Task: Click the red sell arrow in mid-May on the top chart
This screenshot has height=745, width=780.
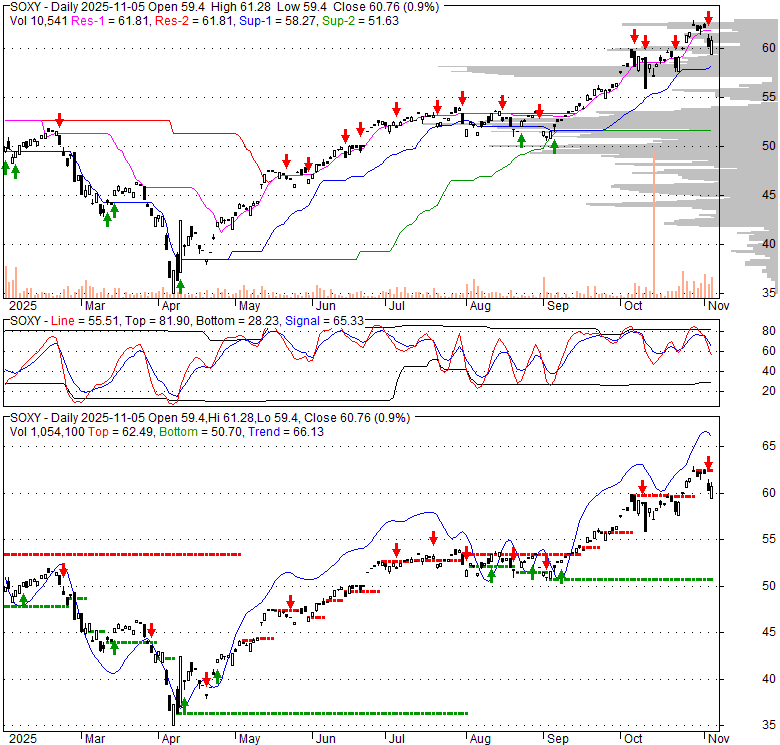Action: pos(287,161)
